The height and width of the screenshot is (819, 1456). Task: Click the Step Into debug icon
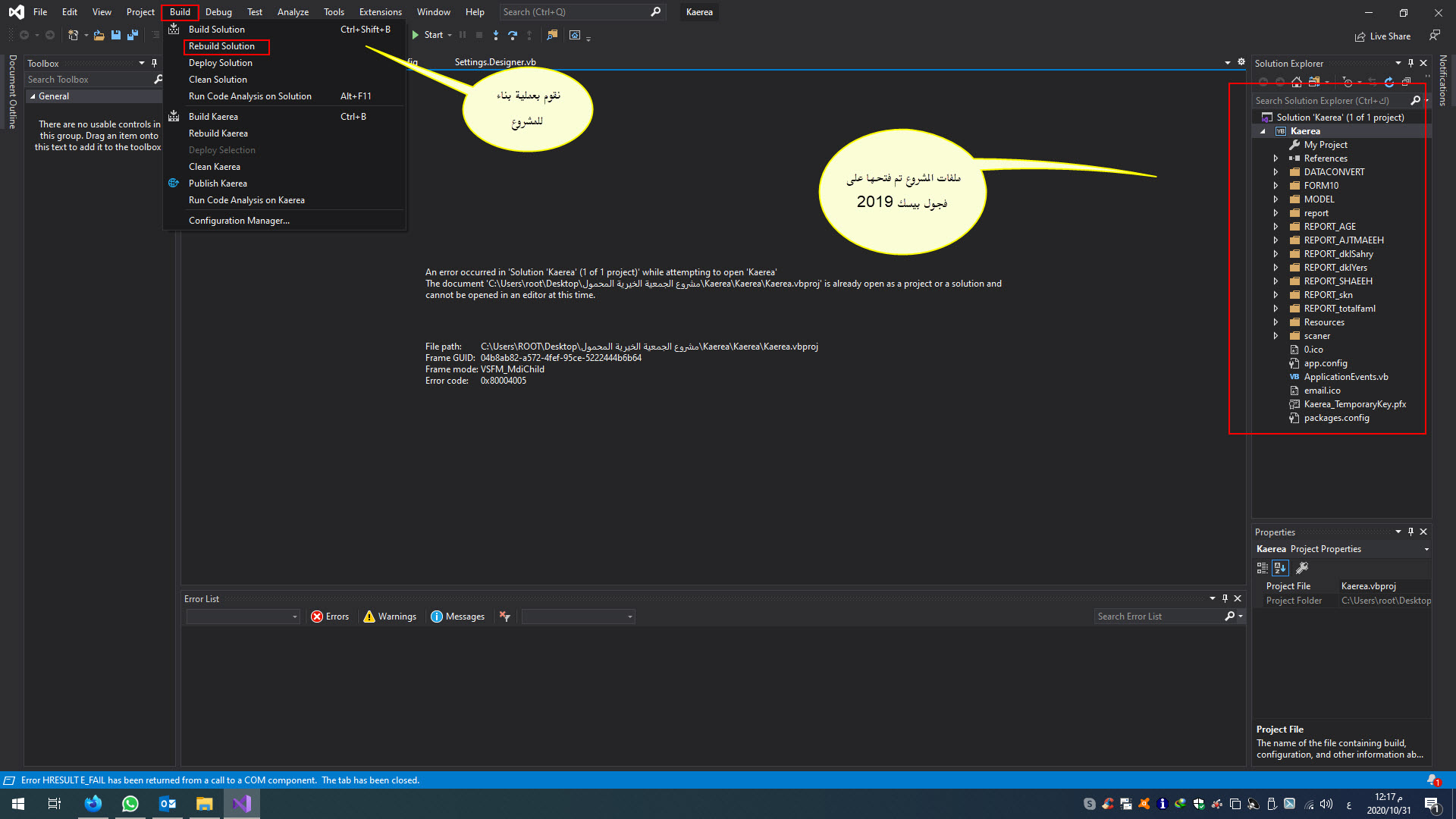pyautogui.click(x=496, y=35)
